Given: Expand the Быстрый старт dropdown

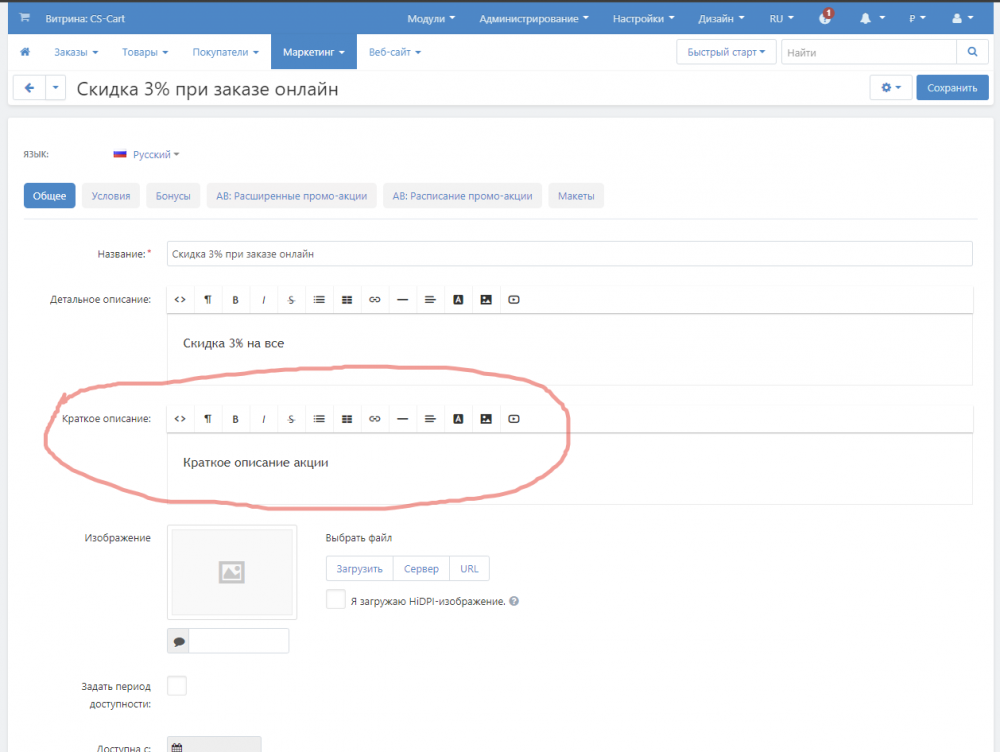Looking at the screenshot, I should point(726,52).
